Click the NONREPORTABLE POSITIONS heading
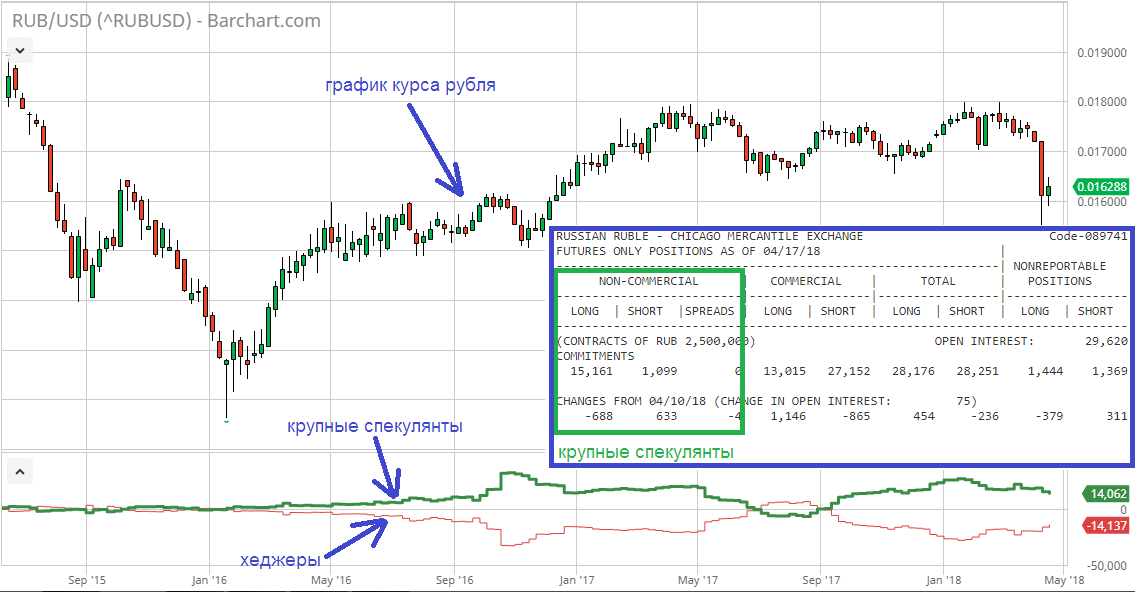Image resolution: width=1135 pixels, height=592 pixels. pos(1060,274)
